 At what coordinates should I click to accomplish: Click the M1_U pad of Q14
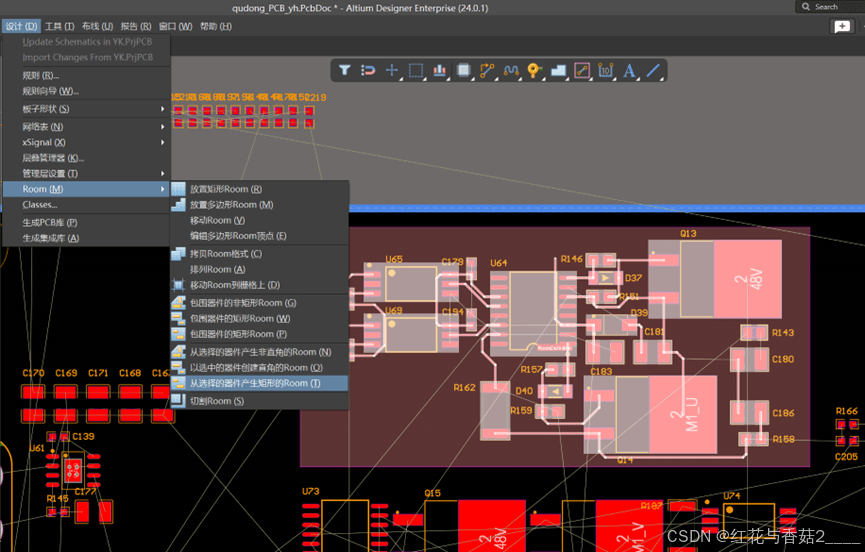(684, 415)
